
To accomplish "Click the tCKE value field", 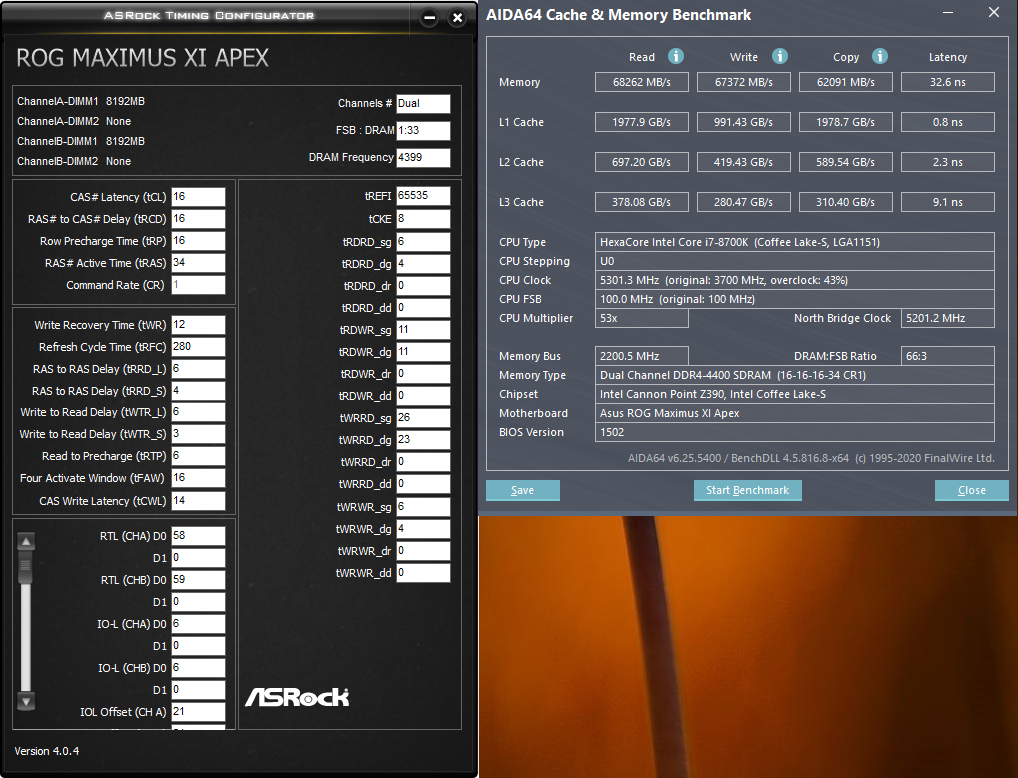I will (x=423, y=219).
